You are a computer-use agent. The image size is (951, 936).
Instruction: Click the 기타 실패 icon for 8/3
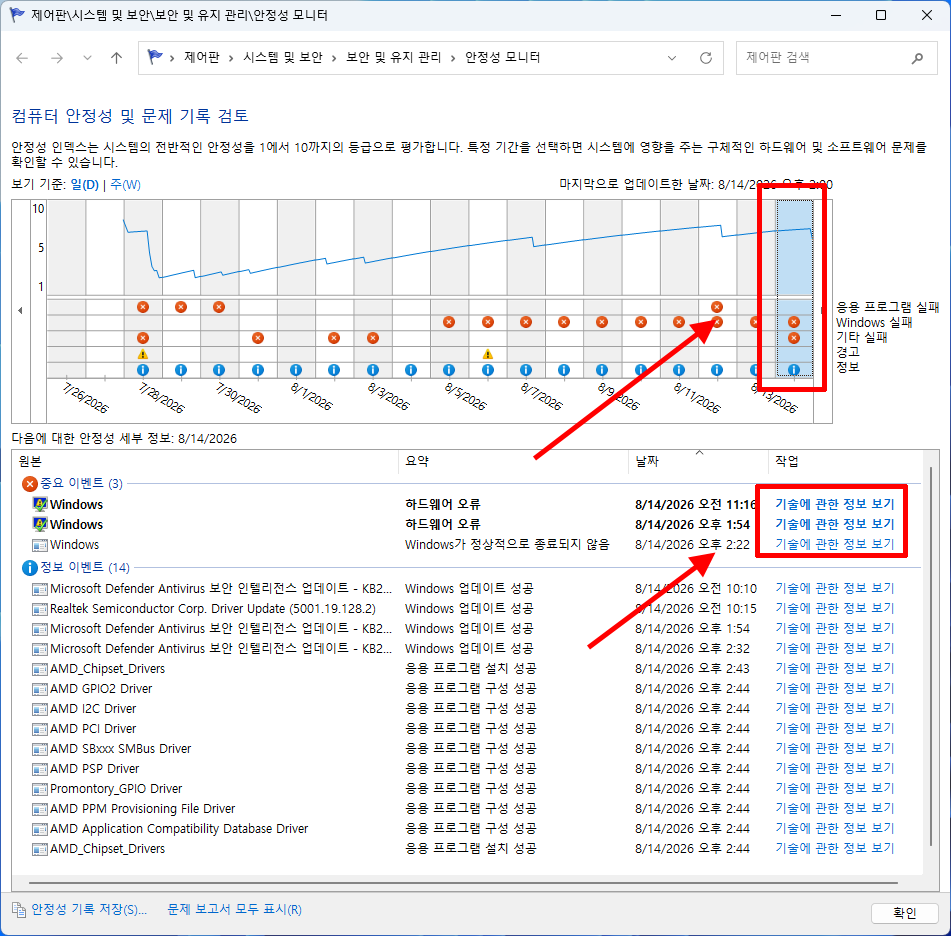[x=373, y=338]
